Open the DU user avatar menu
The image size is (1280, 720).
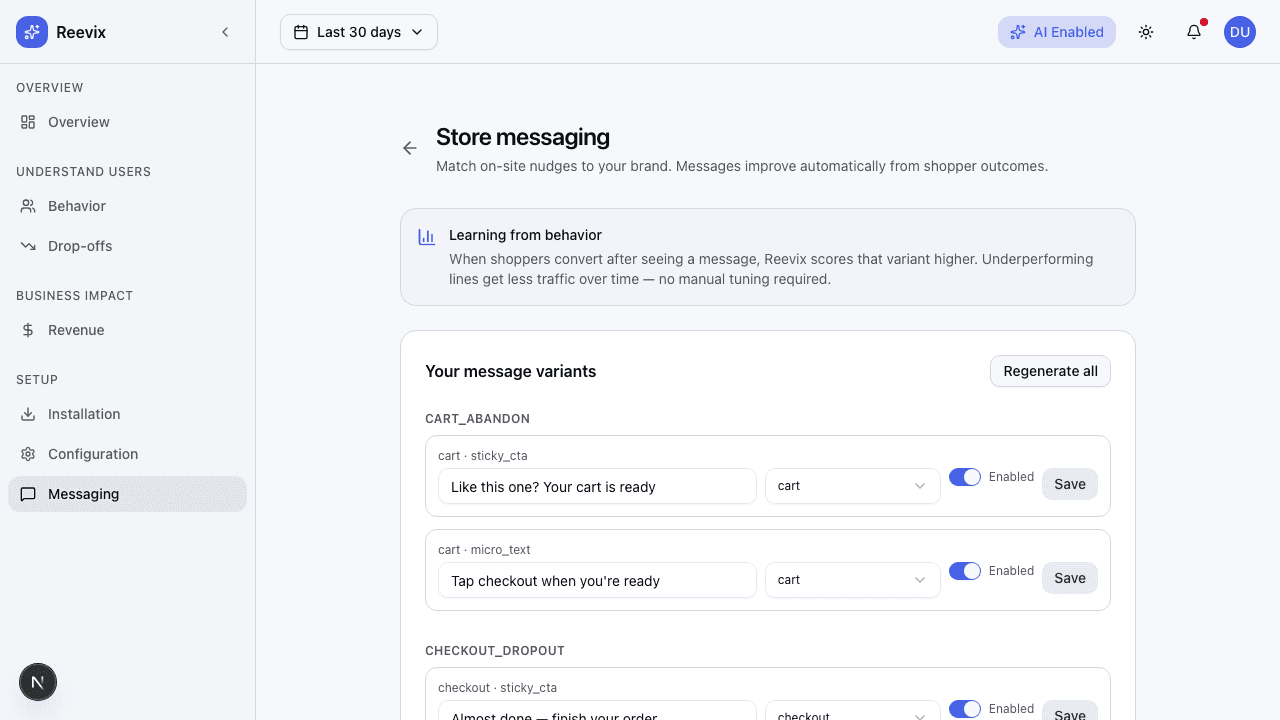tap(1239, 31)
